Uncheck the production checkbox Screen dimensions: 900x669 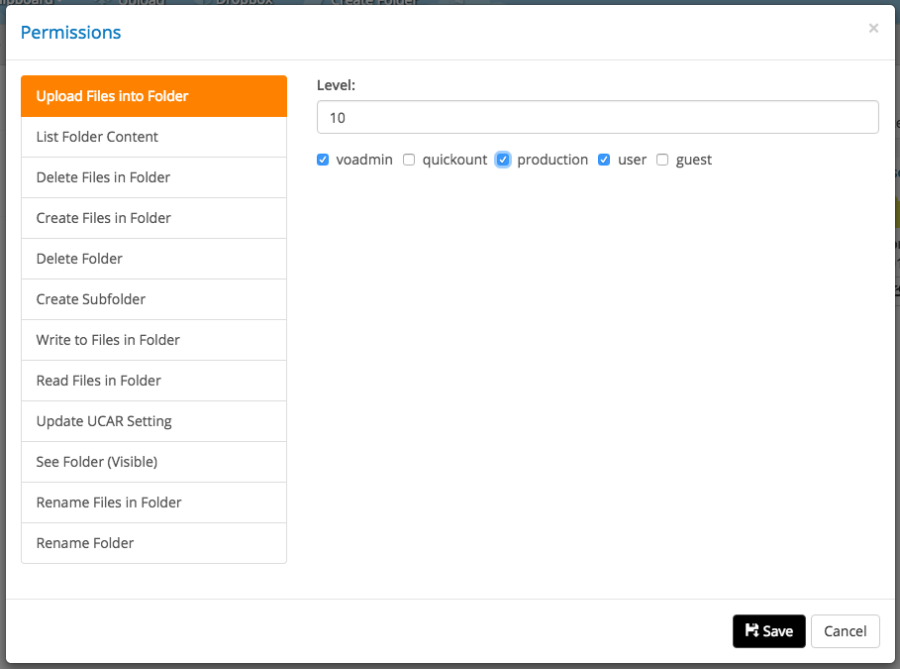(503, 160)
